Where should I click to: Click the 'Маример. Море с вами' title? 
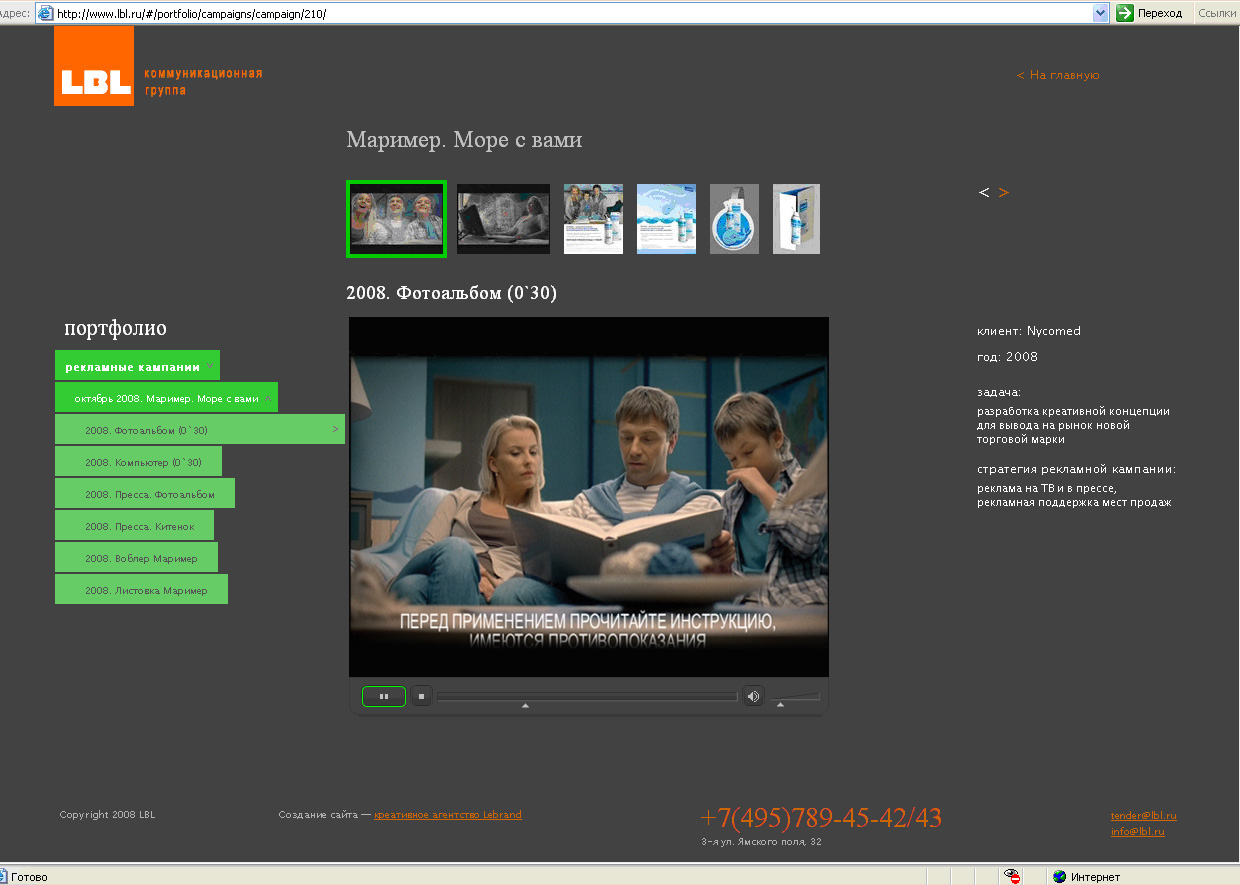click(x=464, y=140)
